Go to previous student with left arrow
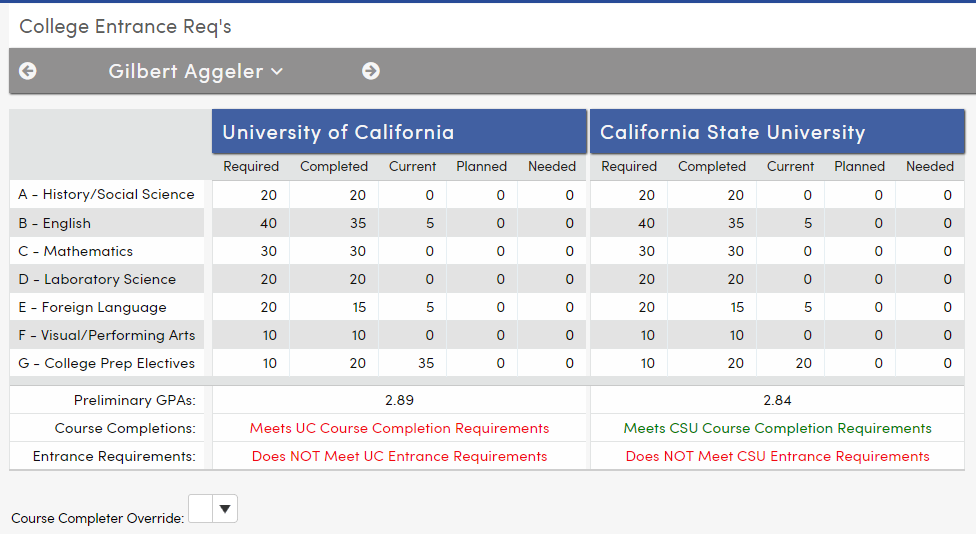This screenshot has width=976, height=534. coord(27,71)
